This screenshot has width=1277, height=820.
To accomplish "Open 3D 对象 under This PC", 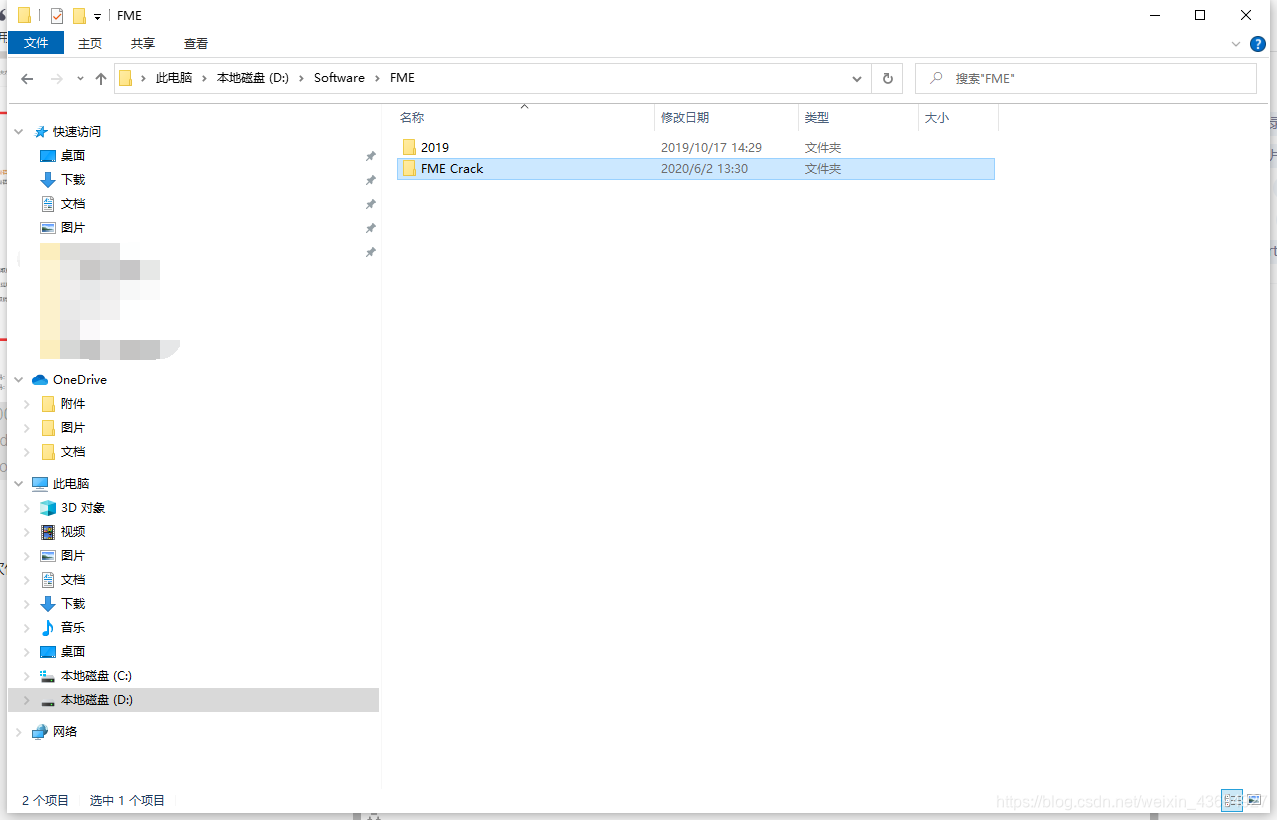I will 82,508.
